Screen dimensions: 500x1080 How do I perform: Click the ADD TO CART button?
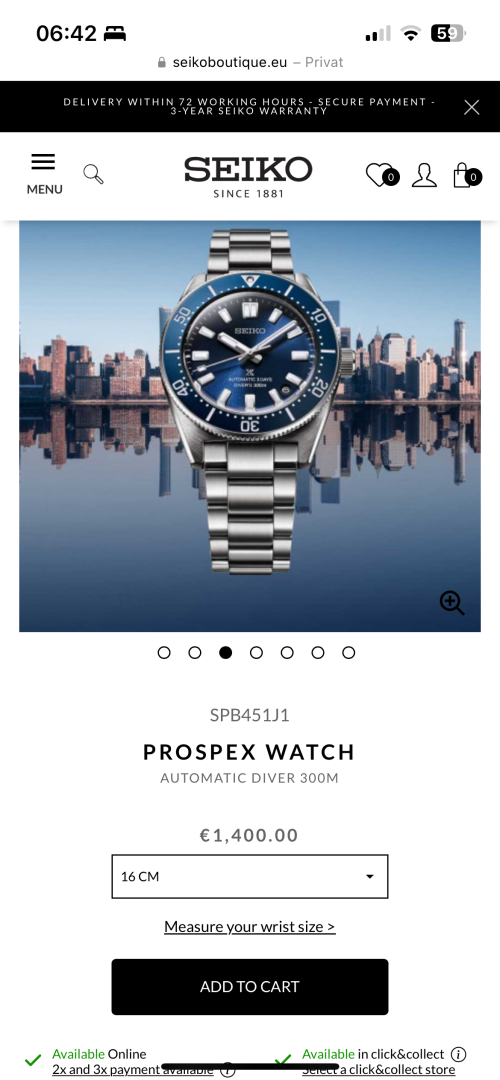click(250, 986)
